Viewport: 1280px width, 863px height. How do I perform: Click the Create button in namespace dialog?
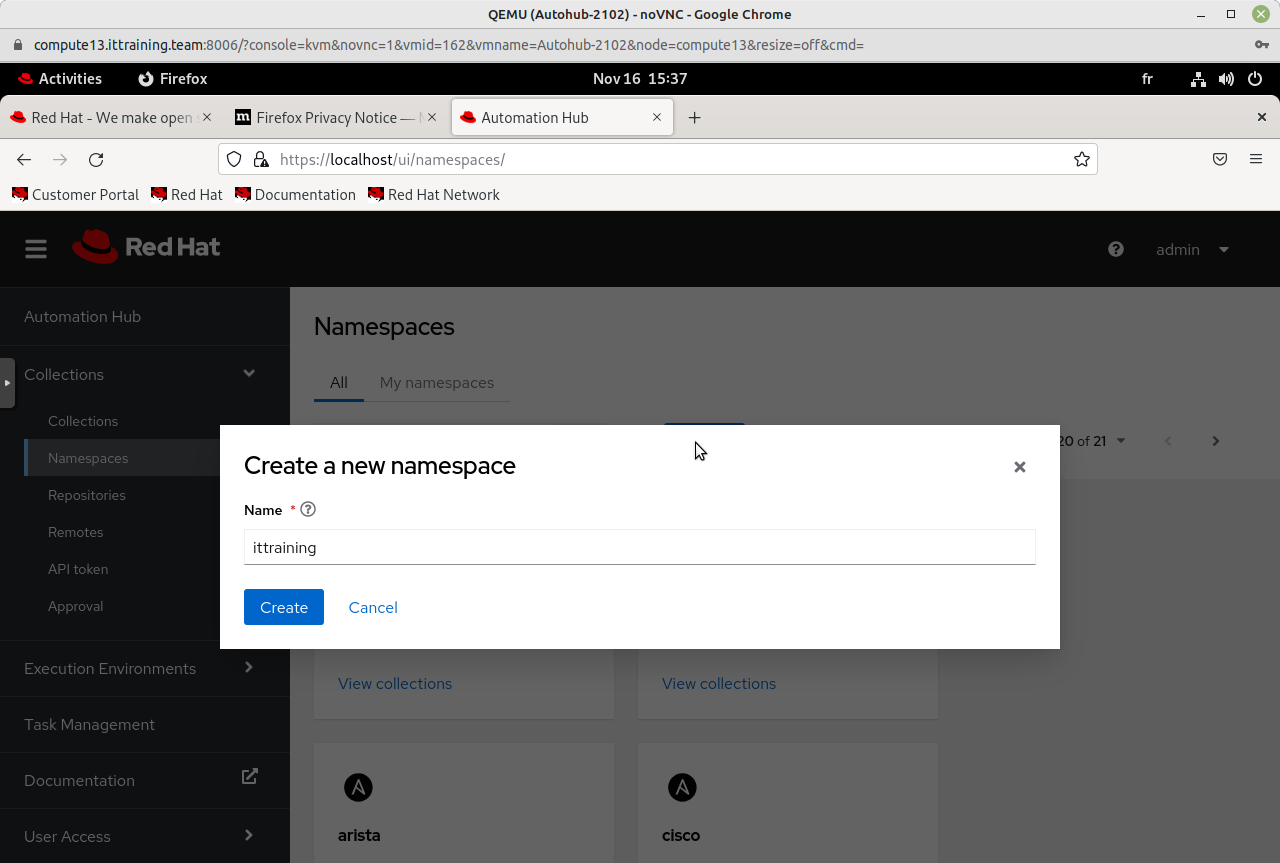284,607
